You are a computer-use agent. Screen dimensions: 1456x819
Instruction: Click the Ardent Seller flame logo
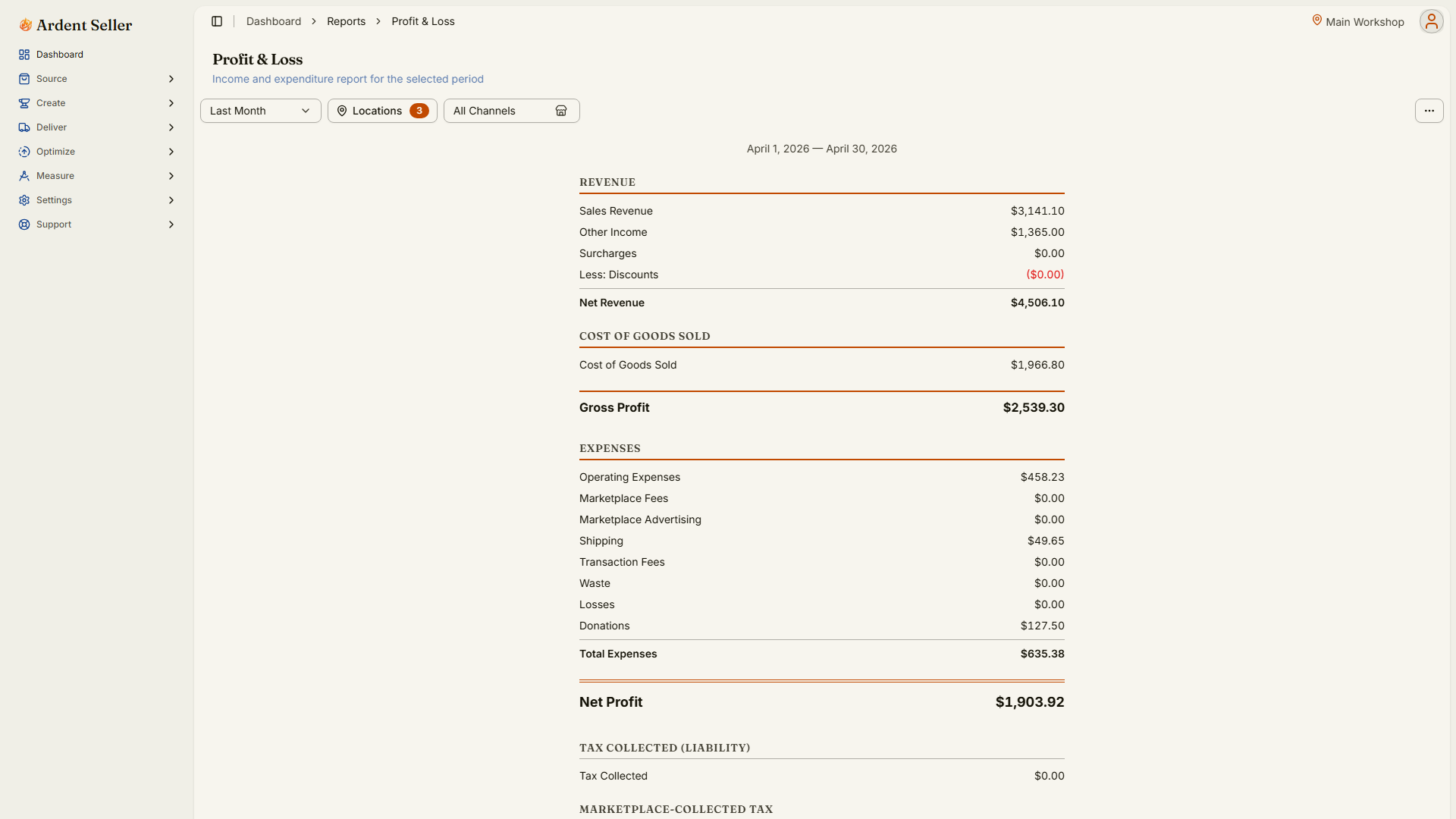(x=26, y=25)
